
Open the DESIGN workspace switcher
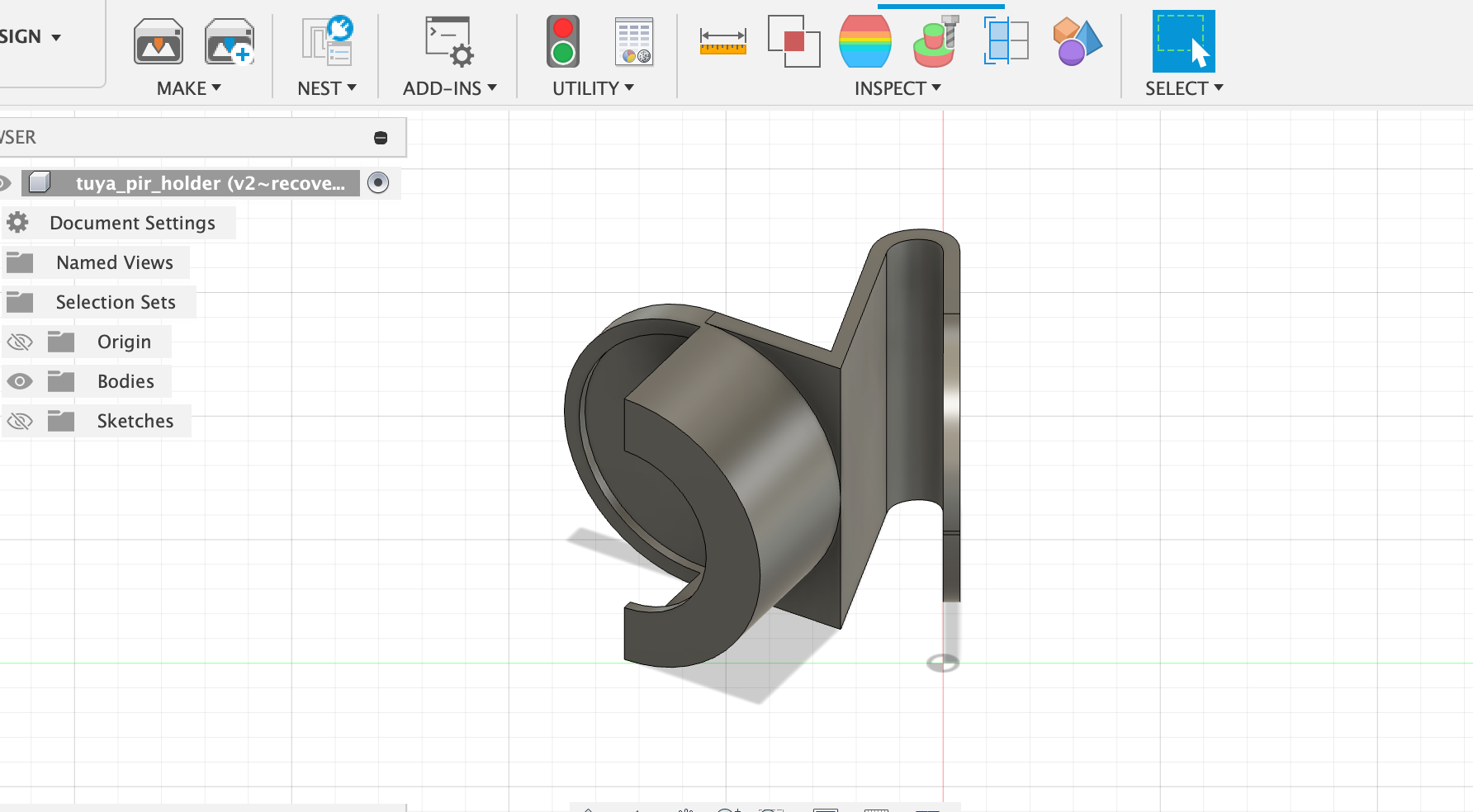(x=33, y=36)
